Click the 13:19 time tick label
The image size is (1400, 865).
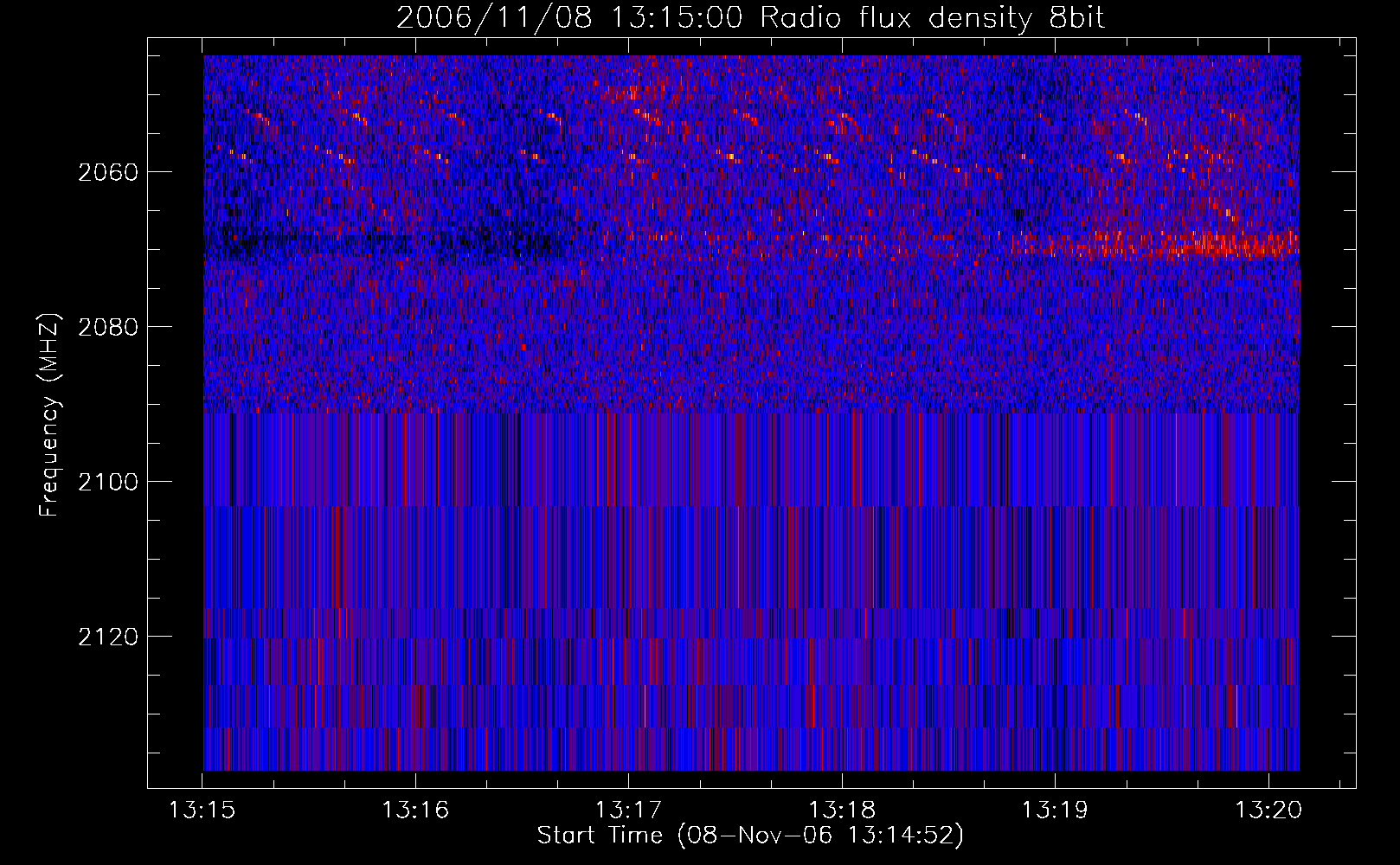pyautogui.click(x=1056, y=810)
